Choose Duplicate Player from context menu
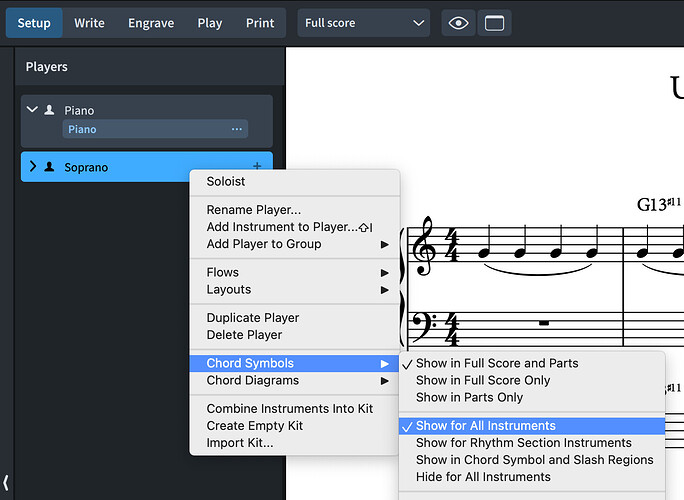 (x=253, y=318)
